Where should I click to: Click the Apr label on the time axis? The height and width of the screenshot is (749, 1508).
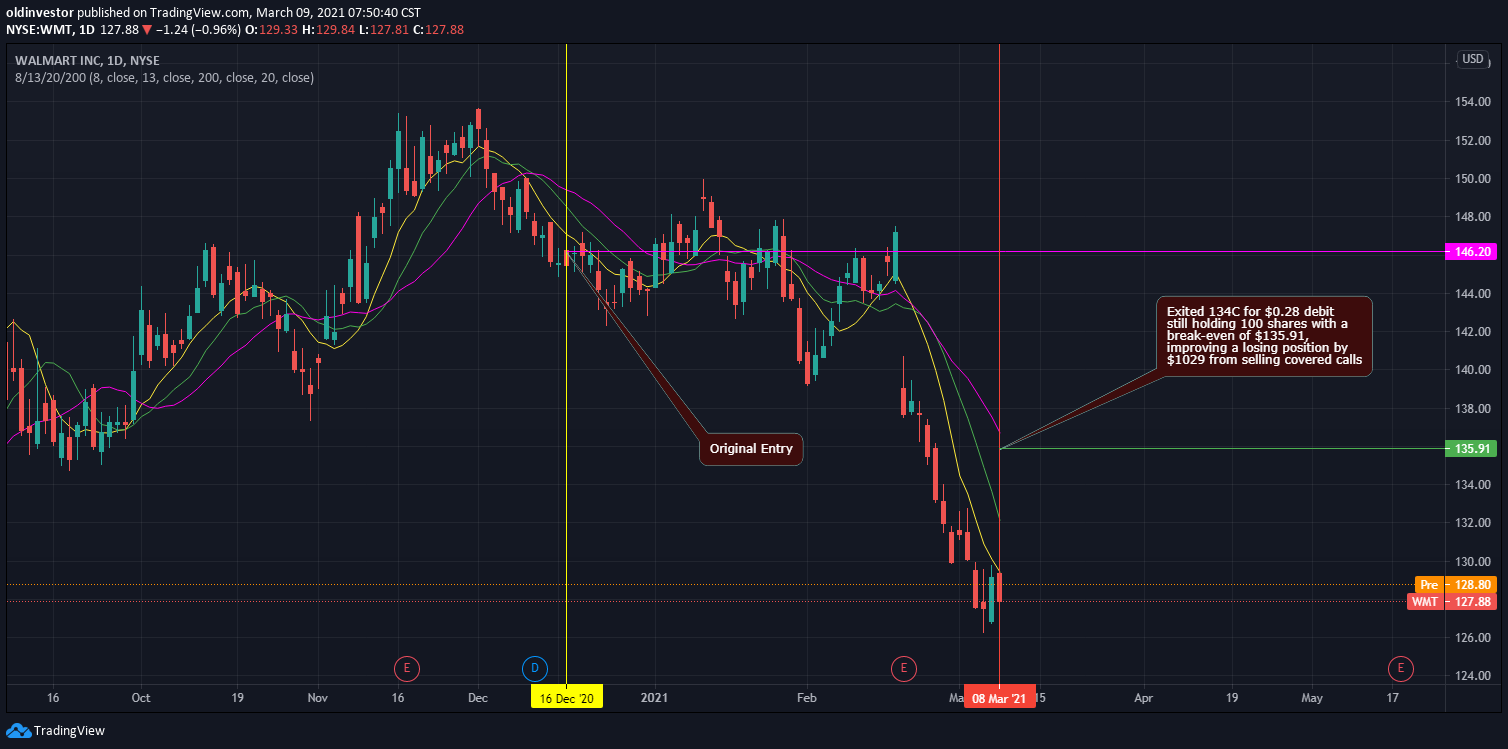tap(1144, 698)
